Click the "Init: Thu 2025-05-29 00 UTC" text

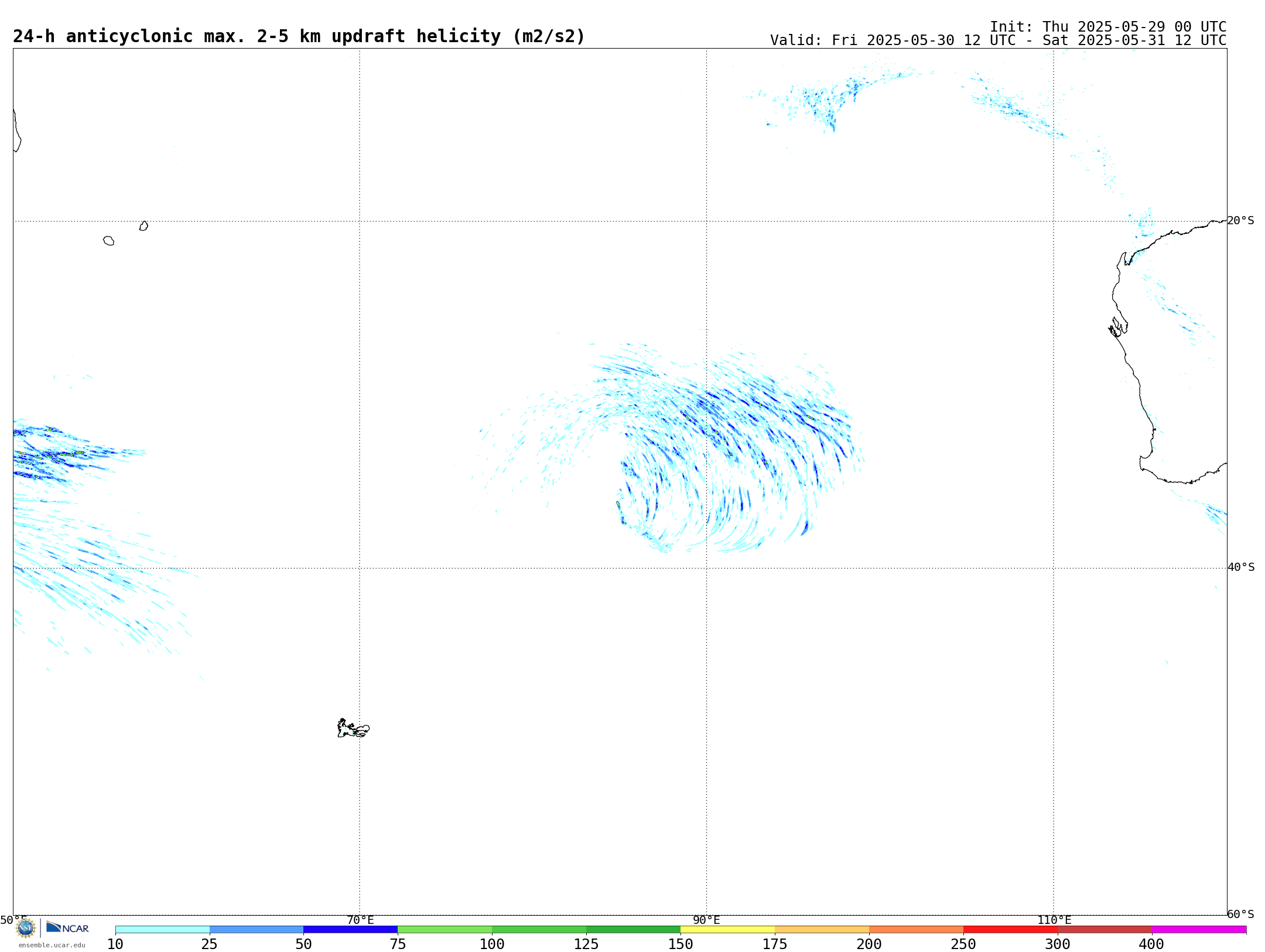click(x=1108, y=27)
